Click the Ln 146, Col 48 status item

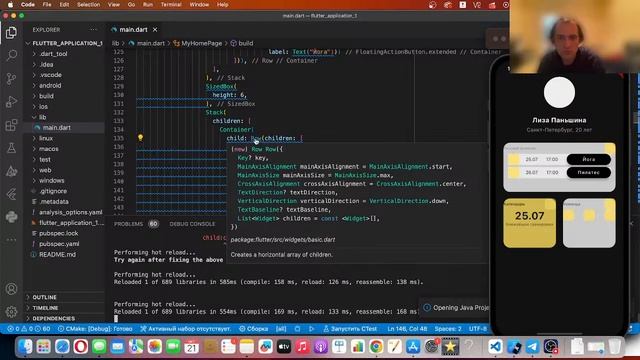(407, 329)
